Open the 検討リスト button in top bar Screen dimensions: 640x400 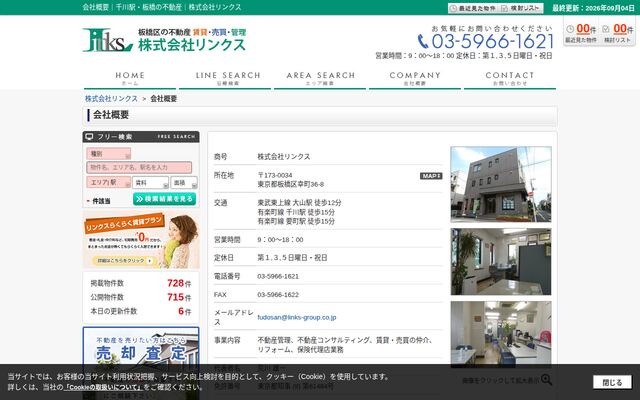[x=521, y=8]
